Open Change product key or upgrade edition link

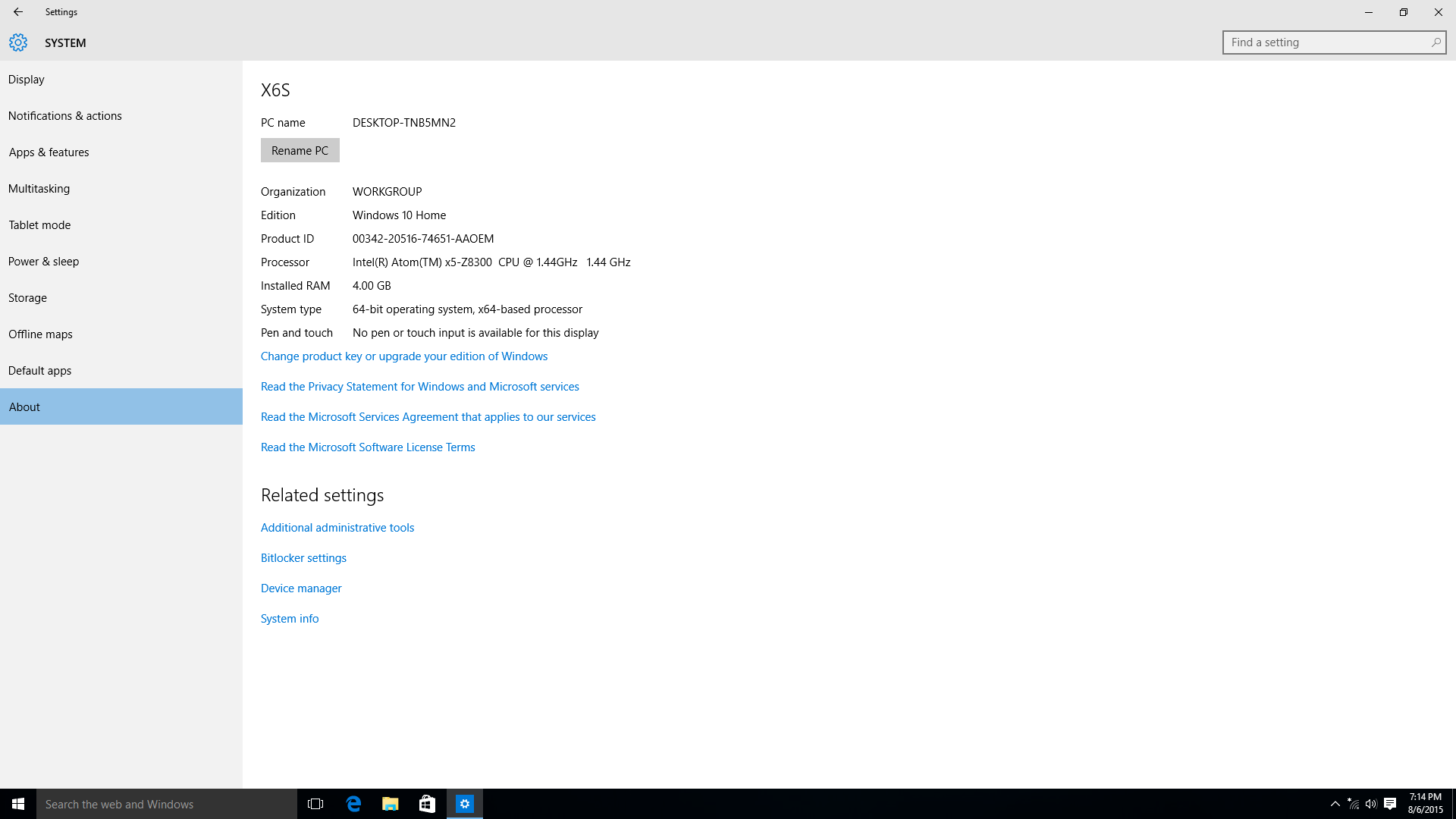[404, 356]
